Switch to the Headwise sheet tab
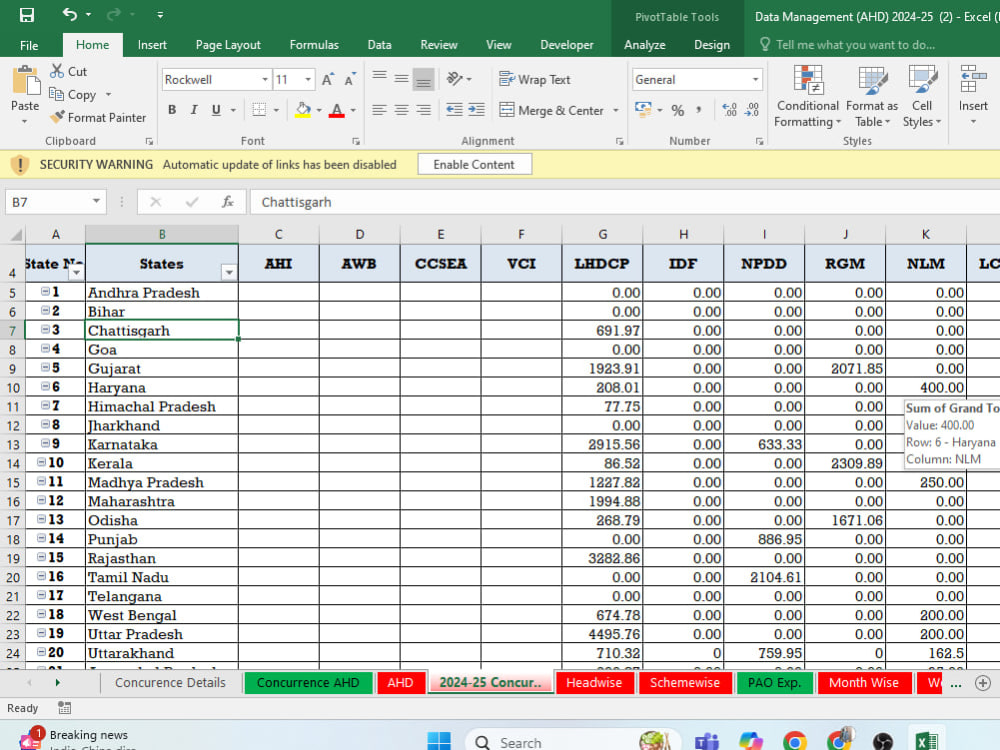The image size is (1000, 750). tap(594, 682)
